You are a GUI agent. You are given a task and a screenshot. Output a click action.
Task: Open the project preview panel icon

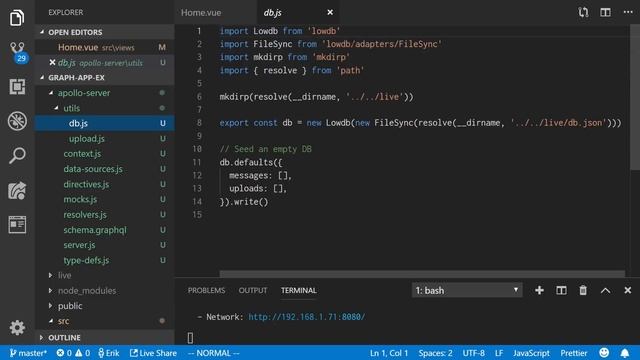click(17, 224)
